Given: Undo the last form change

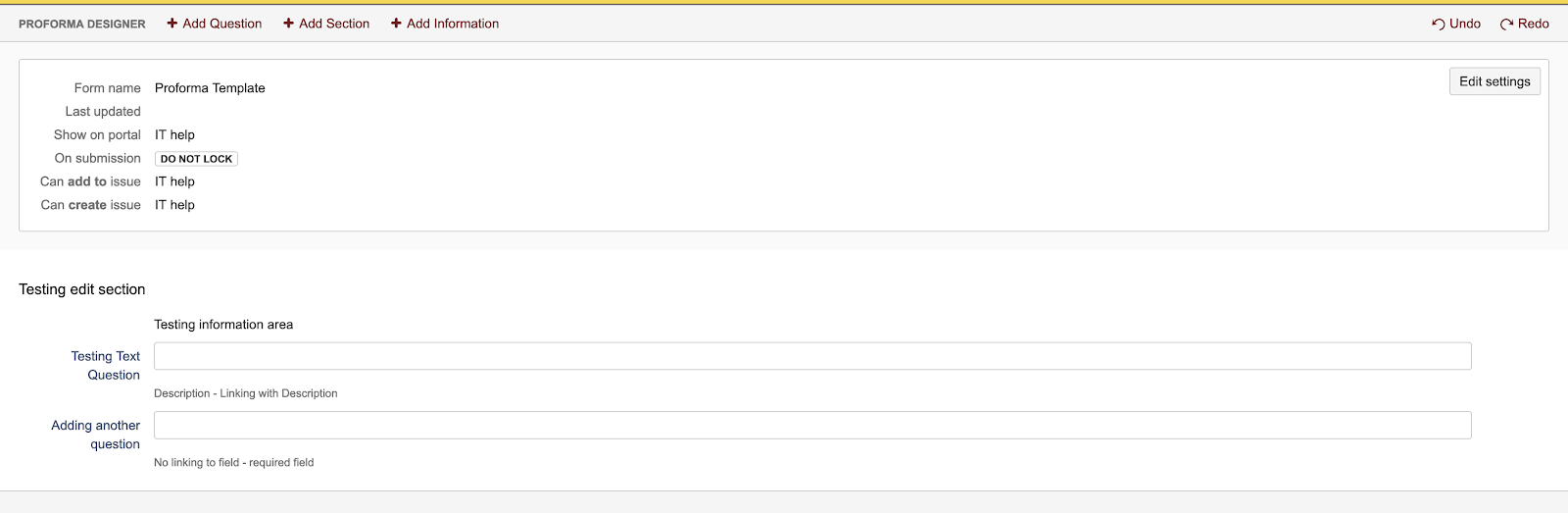Looking at the screenshot, I should point(1464,24).
